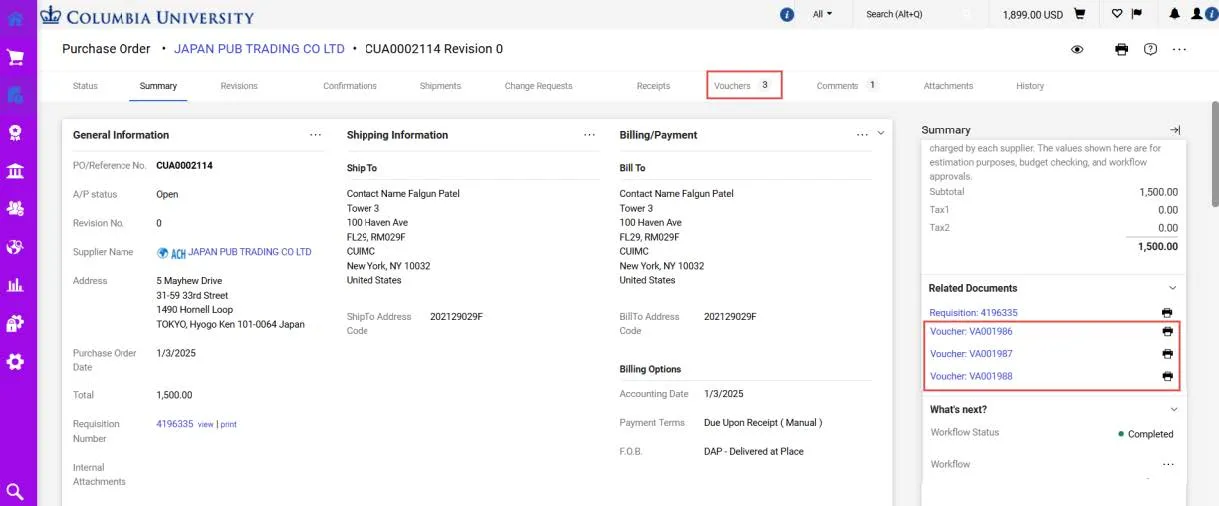Open Voucher: VA001987 link
The image size is (1219, 506).
tap(971, 354)
